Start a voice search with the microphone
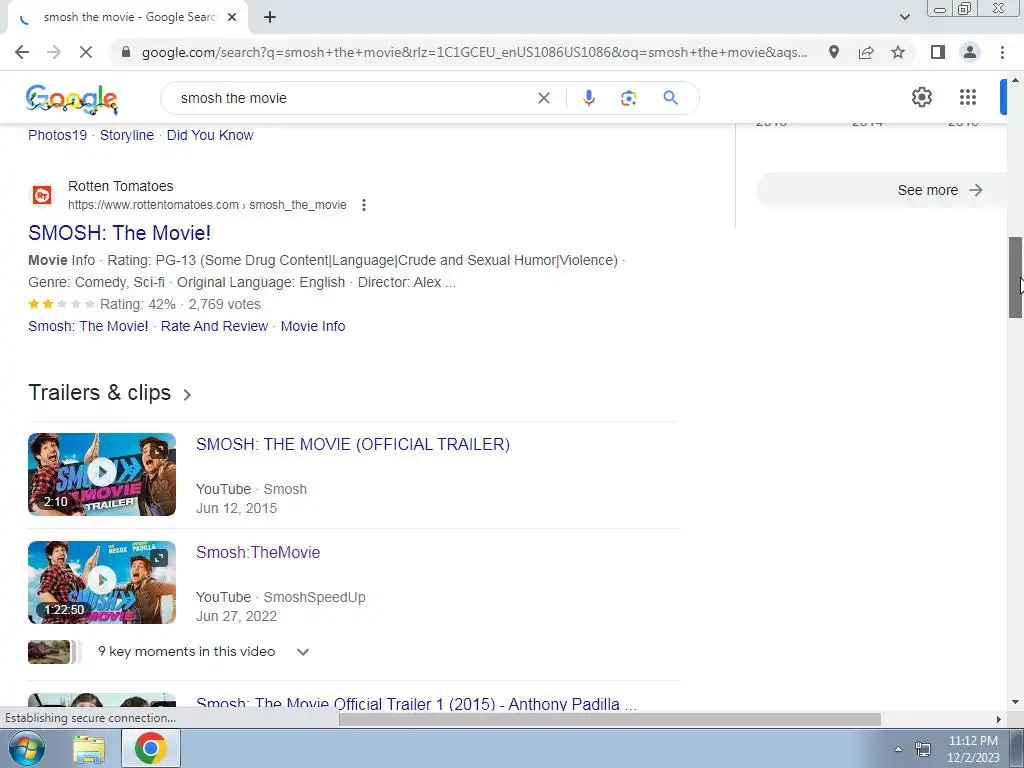The width and height of the screenshot is (1024, 768). [x=588, y=98]
